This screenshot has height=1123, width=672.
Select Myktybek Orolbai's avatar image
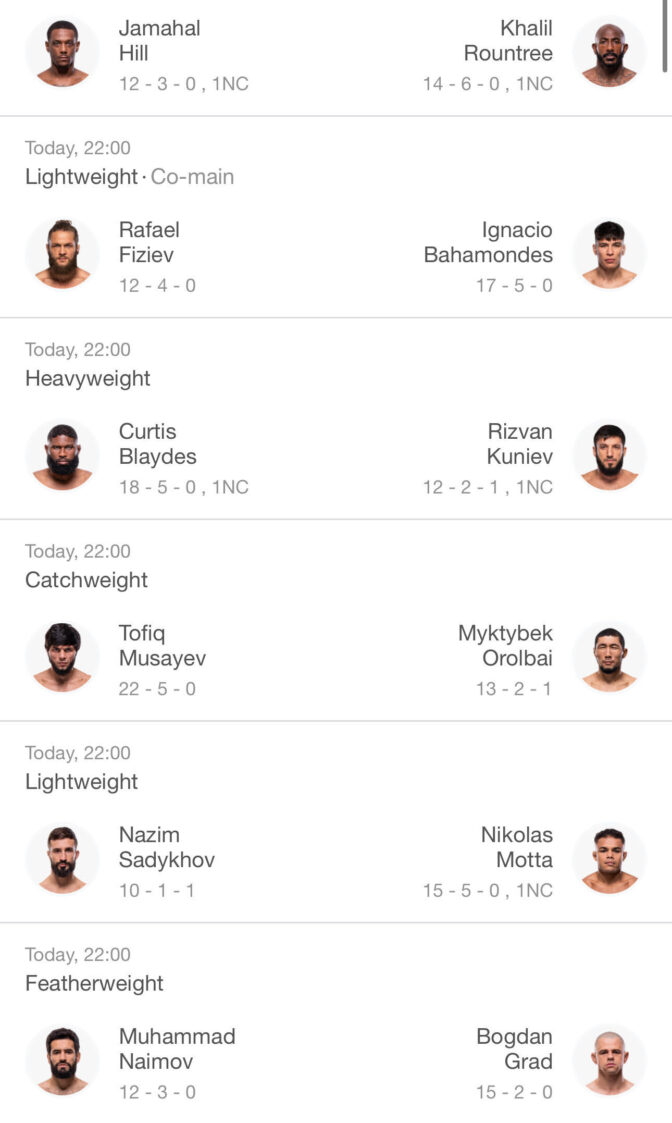coord(610,657)
